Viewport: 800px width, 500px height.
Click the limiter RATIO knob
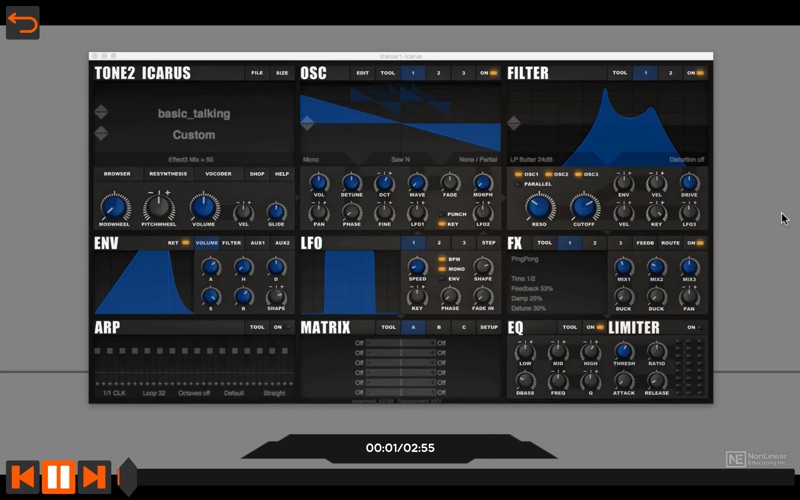[657, 351]
